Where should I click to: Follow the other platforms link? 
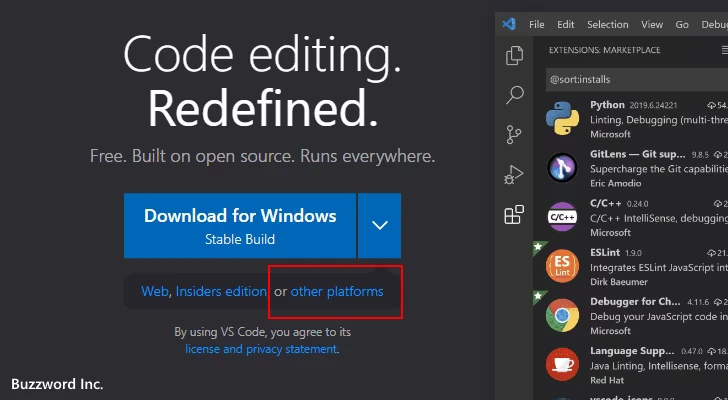point(337,291)
